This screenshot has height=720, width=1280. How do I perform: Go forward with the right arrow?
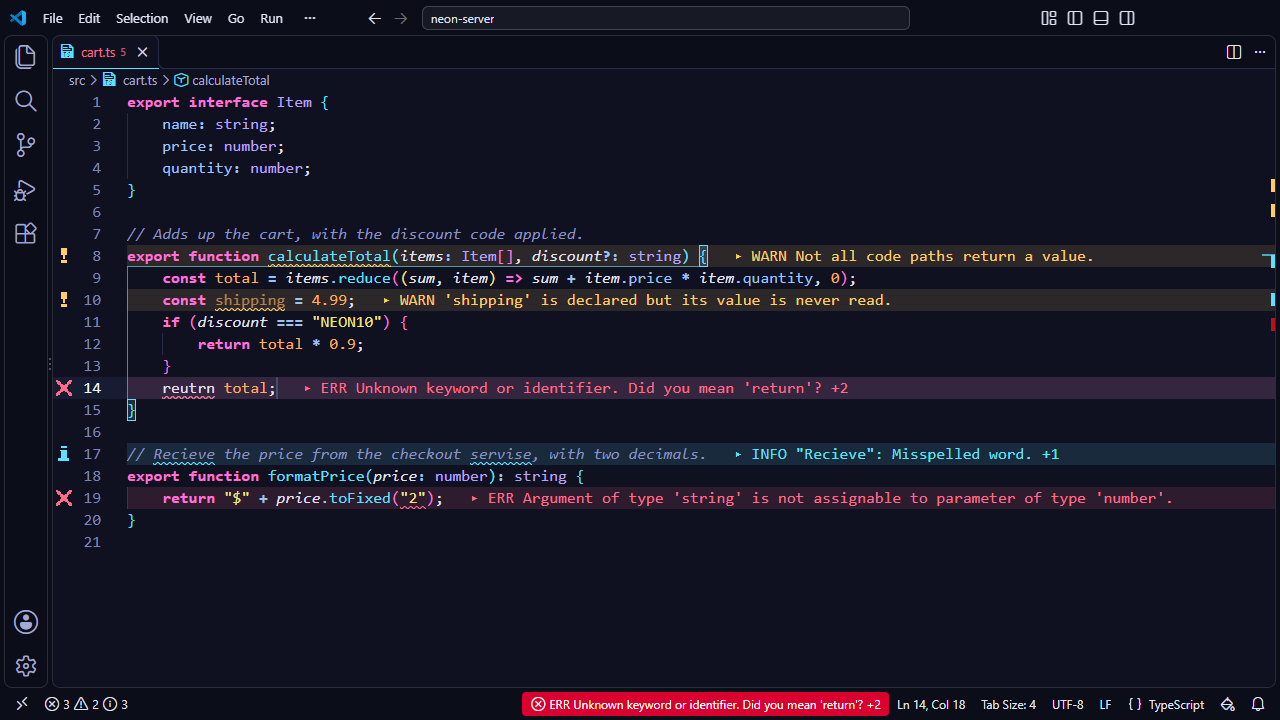[401, 18]
